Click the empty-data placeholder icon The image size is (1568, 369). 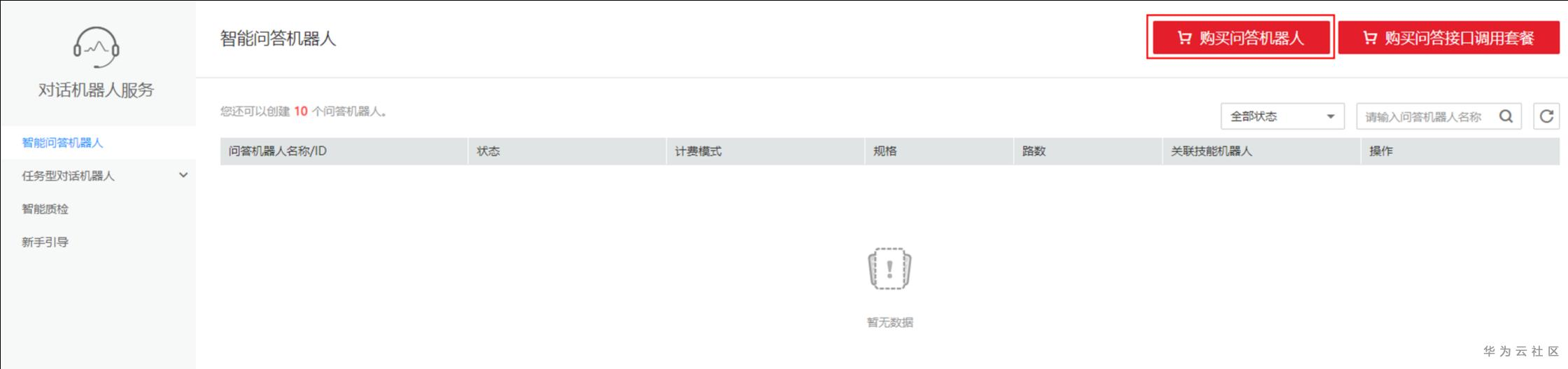coord(889,268)
